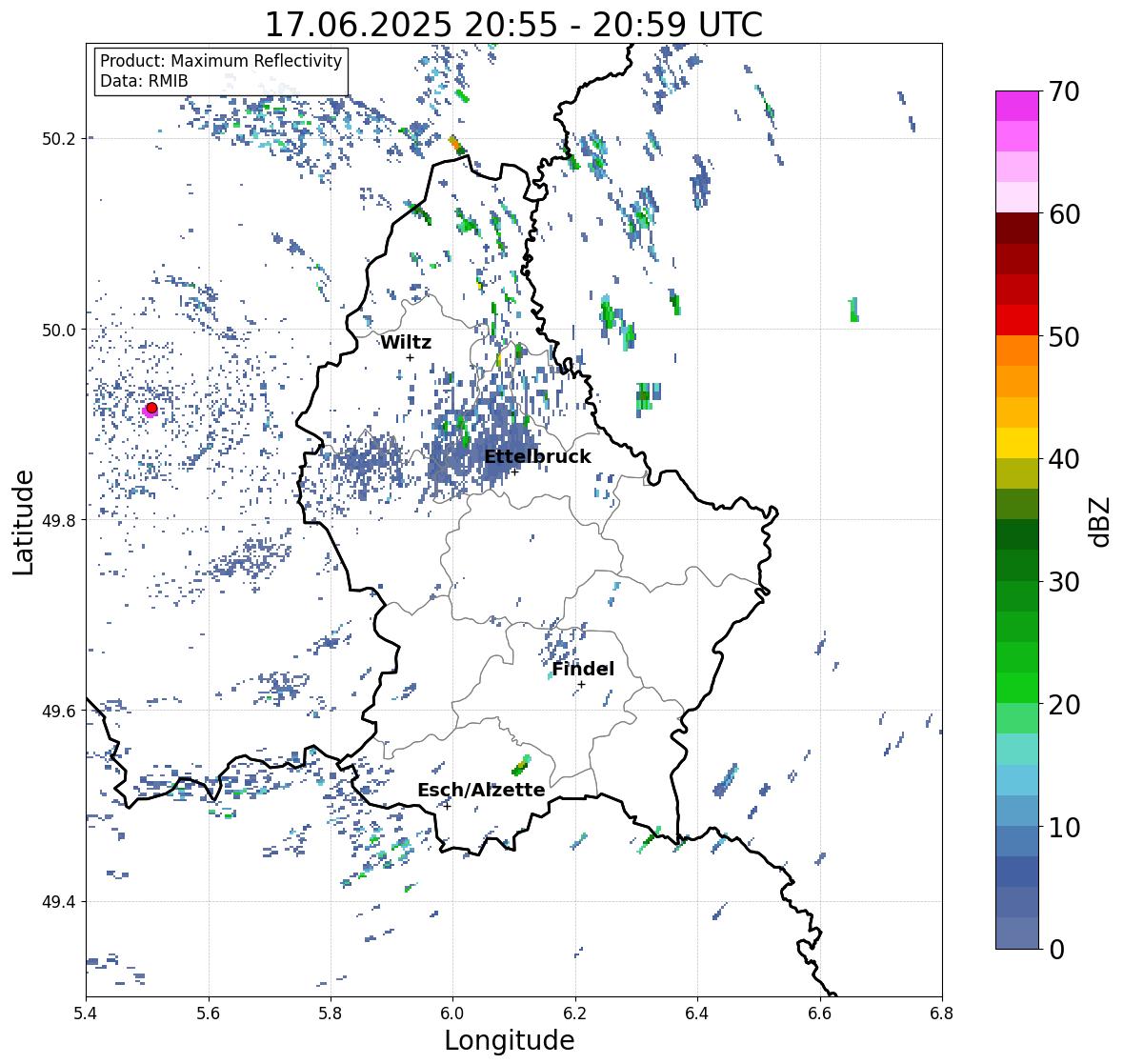Image resolution: width=1123 pixels, height=1064 pixels.
Task: Click the 49.6 latitude tick label
Action: click(59, 711)
